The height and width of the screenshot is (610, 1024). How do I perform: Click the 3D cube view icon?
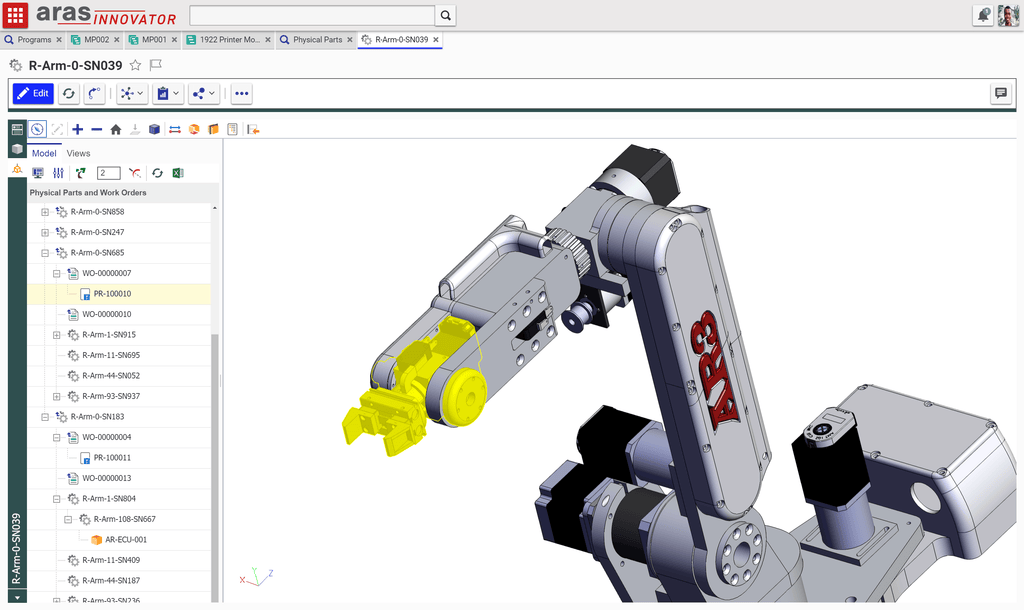pyautogui.click(x=154, y=129)
